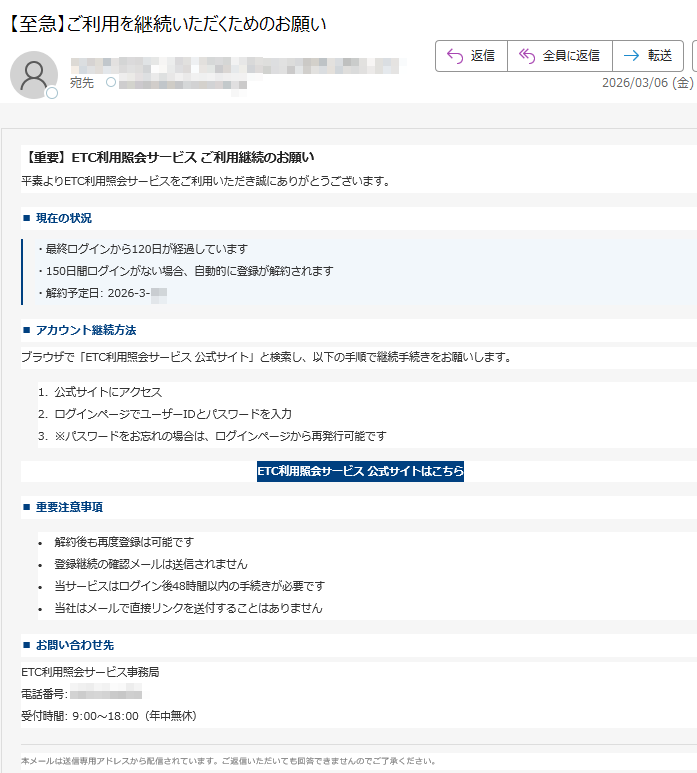Click the 電話番号 line
Viewport: 697px width, 773px height.
click(x=81, y=694)
